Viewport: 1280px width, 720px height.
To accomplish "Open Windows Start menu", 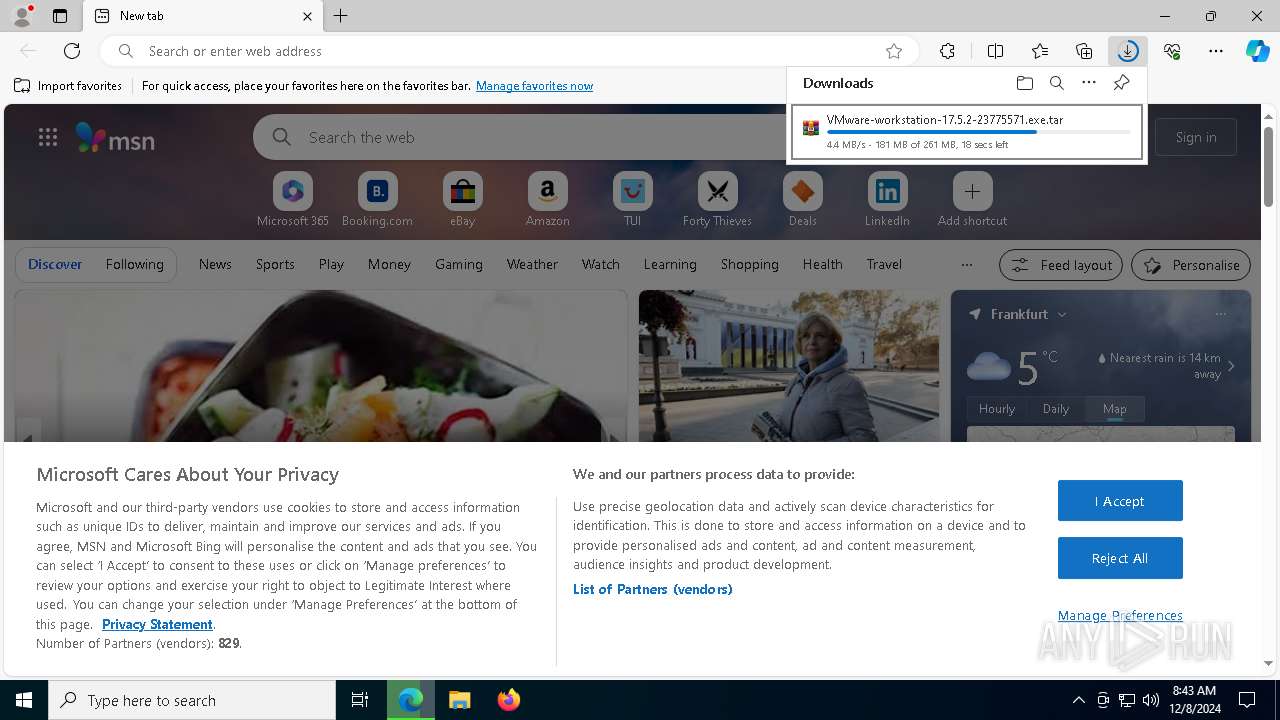I will pos(24,700).
